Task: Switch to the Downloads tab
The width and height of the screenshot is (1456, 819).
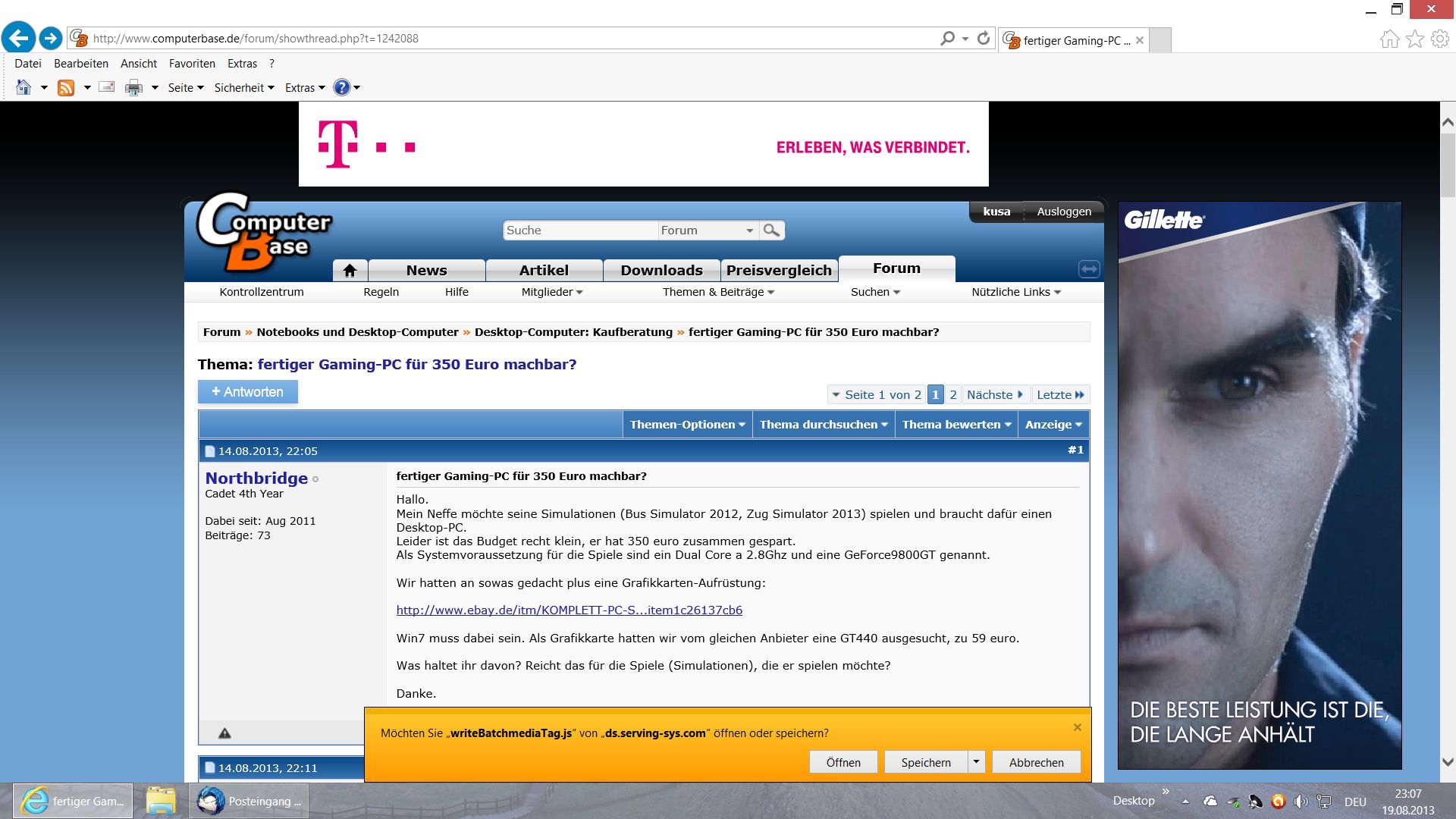Action: [661, 271]
